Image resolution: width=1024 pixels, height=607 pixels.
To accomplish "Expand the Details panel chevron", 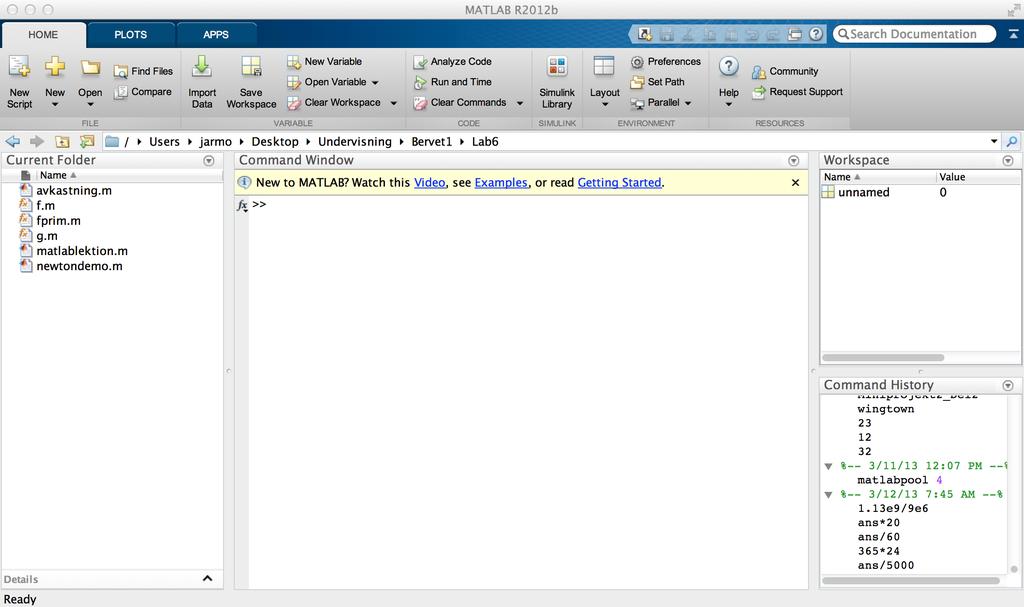I will [x=208, y=578].
